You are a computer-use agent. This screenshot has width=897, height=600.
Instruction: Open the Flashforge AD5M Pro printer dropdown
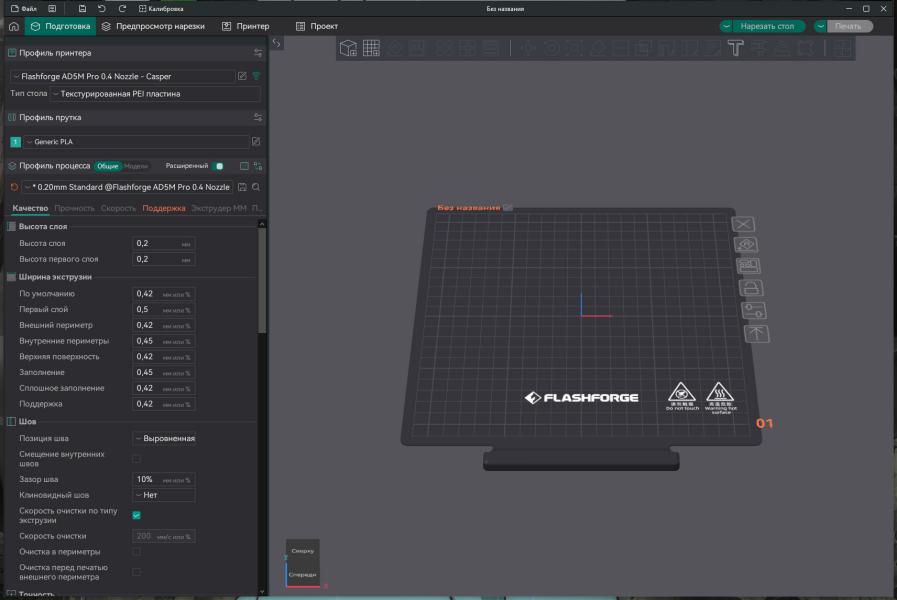click(x=123, y=76)
